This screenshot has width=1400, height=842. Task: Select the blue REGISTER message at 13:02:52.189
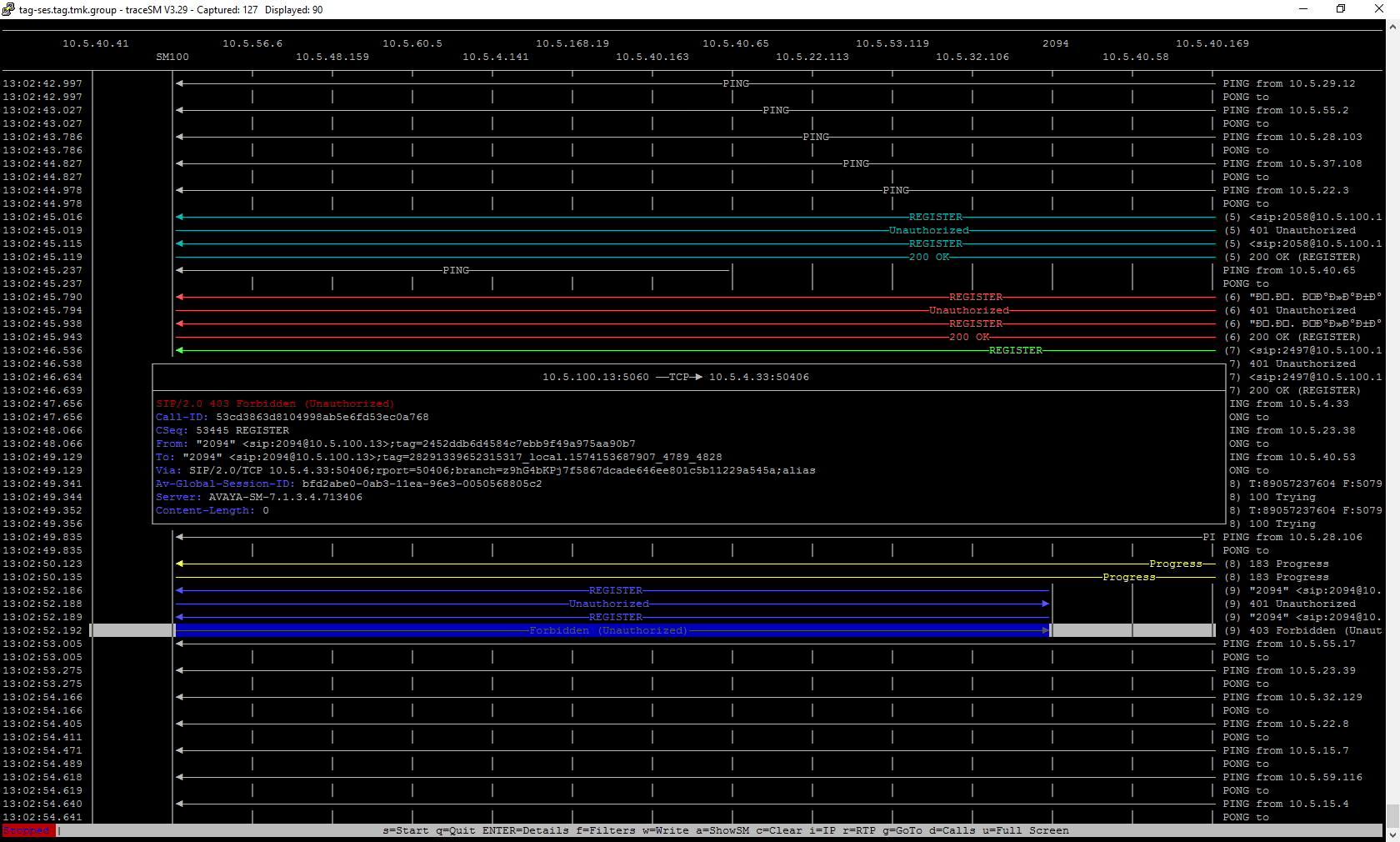coord(612,617)
